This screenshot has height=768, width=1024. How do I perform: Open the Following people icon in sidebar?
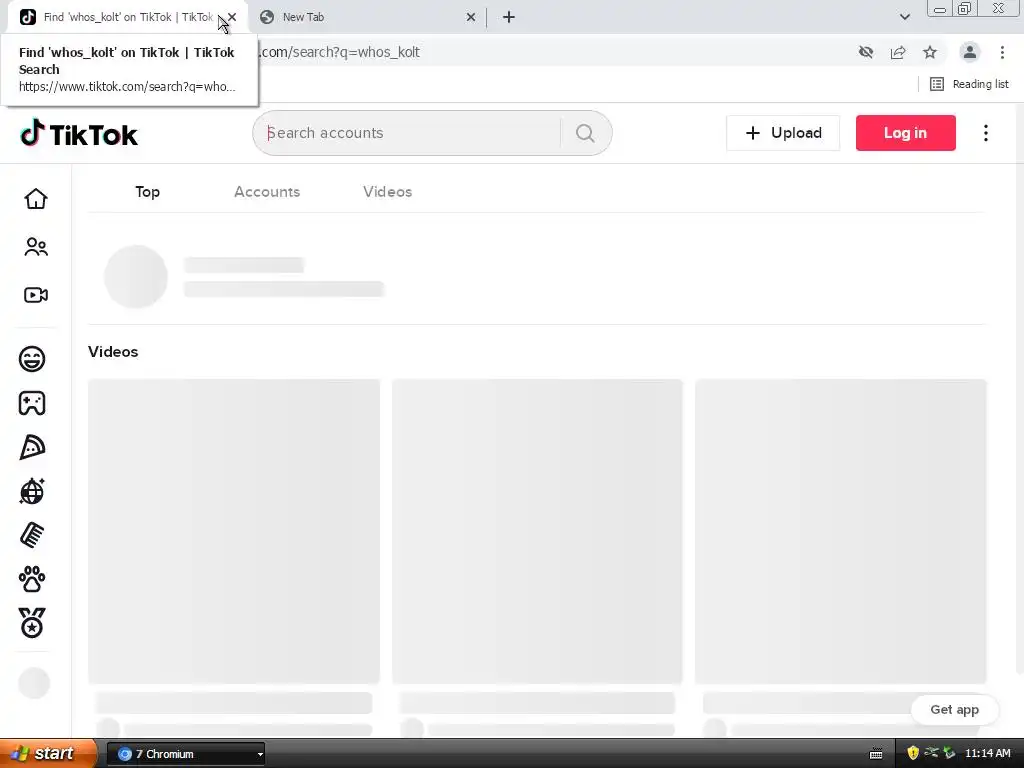click(x=36, y=247)
